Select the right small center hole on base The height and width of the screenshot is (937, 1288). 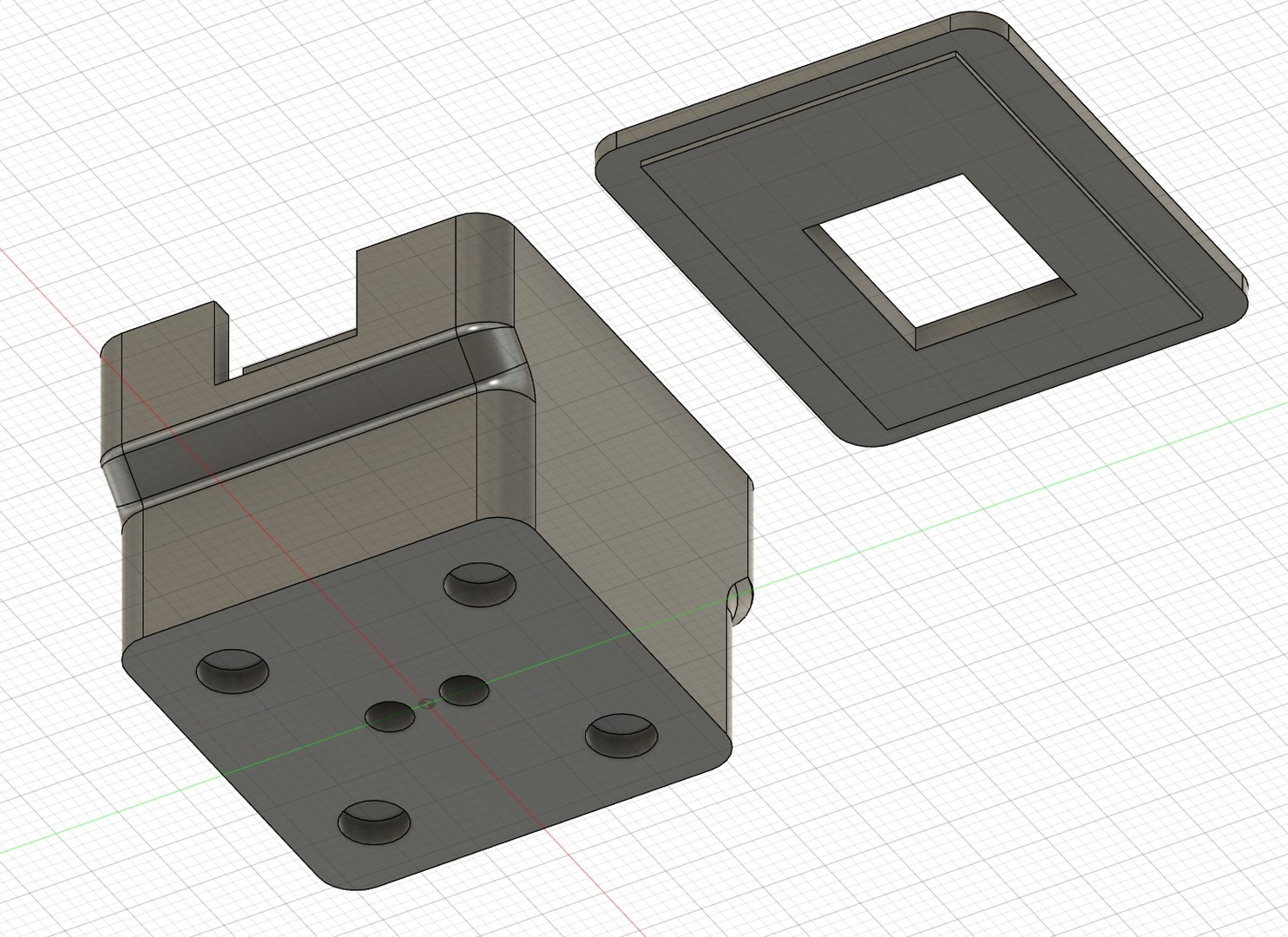coord(463,691)
